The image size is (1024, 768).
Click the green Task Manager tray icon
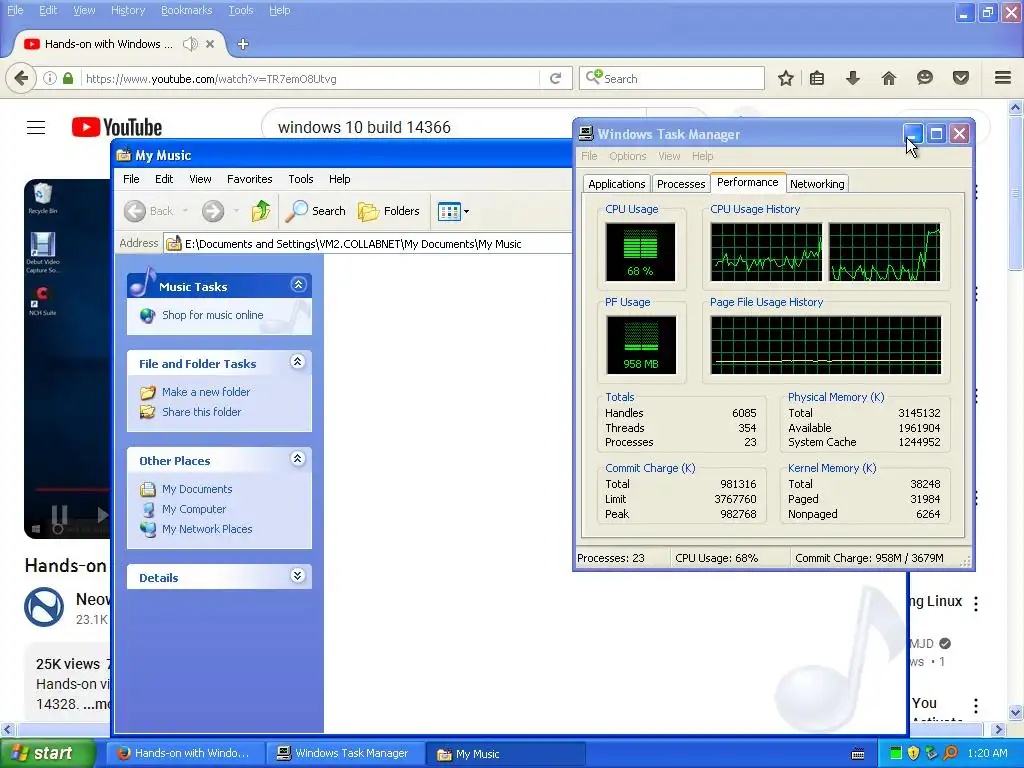pyautogui.click(x=896, y=753)
